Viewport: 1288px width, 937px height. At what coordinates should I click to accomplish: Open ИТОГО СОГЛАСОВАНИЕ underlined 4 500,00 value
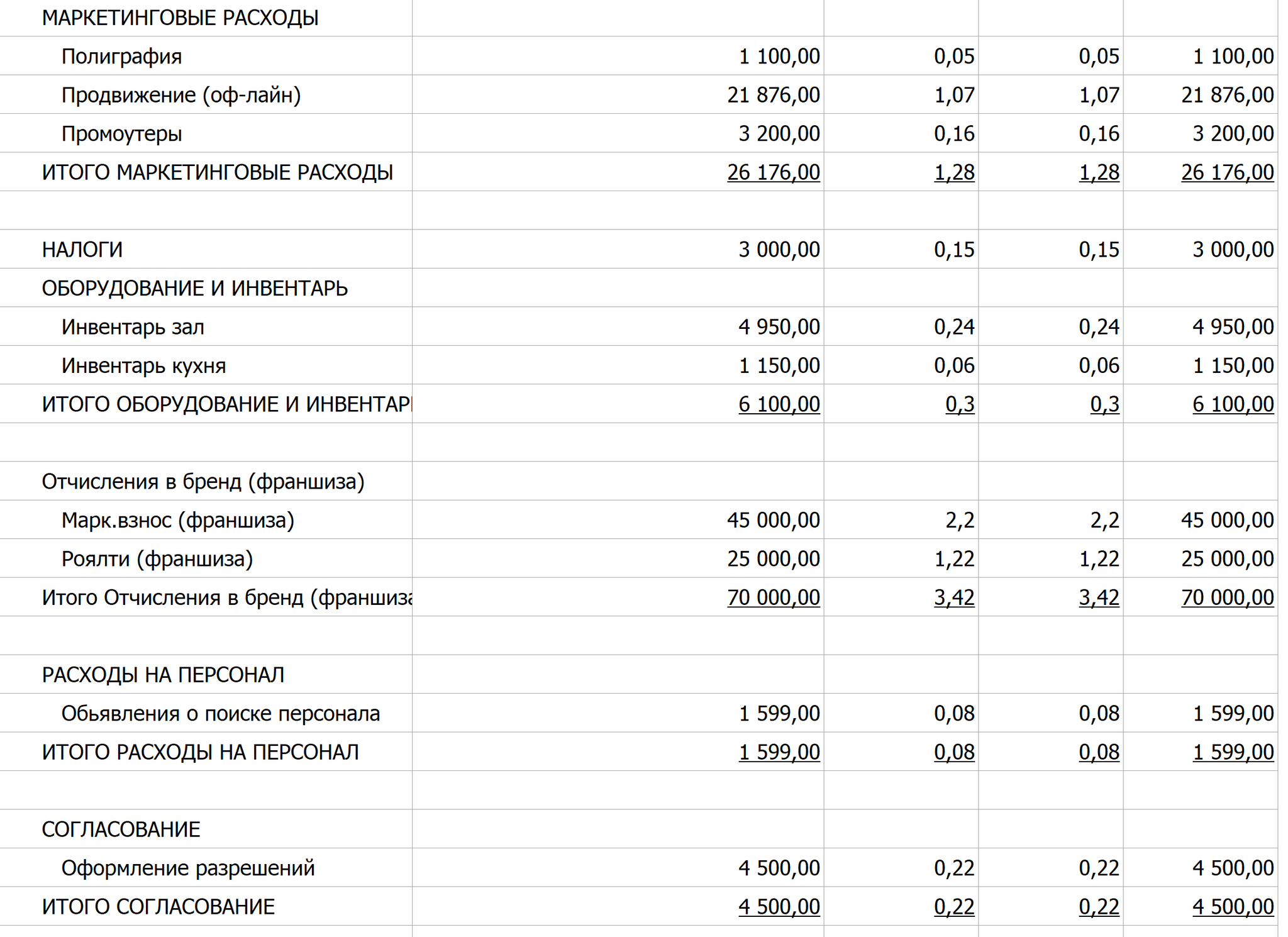coord(779,907)
